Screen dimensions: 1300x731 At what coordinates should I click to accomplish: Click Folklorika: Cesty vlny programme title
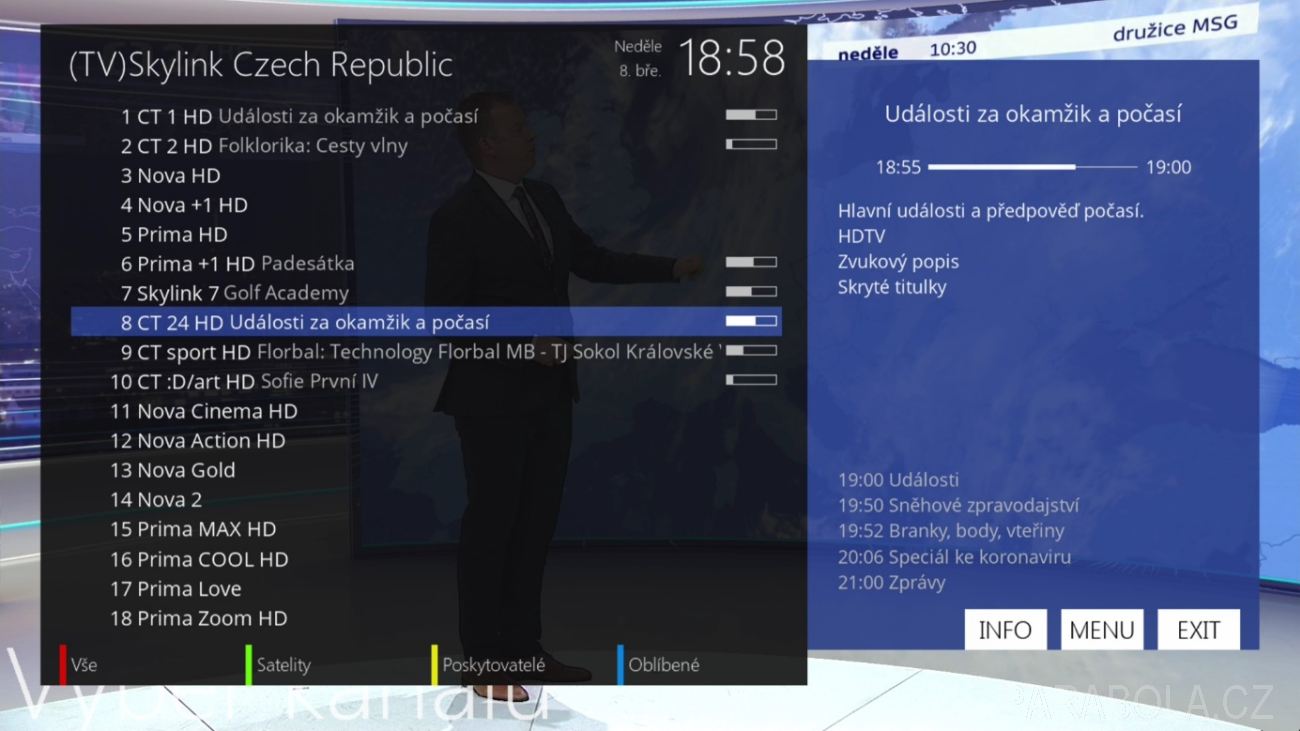pyautogui.click(x=313, y=146)
